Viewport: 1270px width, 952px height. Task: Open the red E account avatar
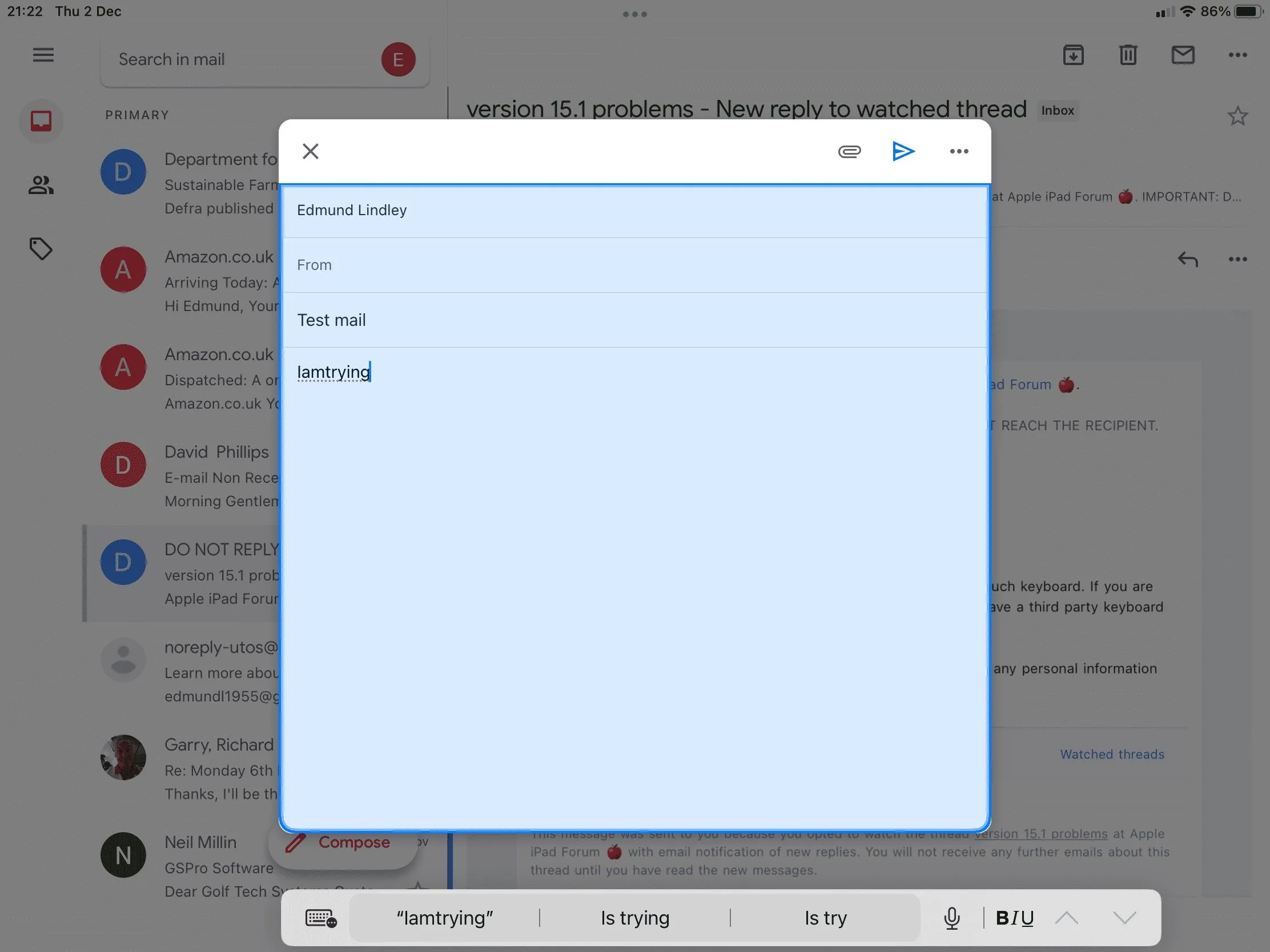tap(398, 59)
